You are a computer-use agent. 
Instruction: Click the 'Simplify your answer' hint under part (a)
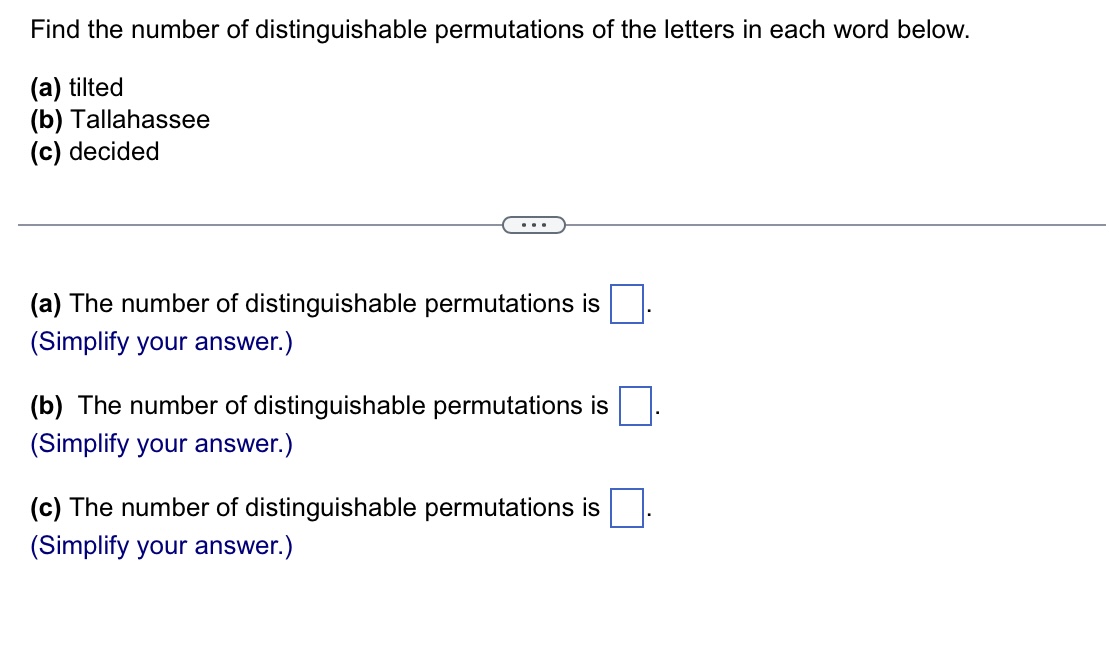[x=160, y=342]
